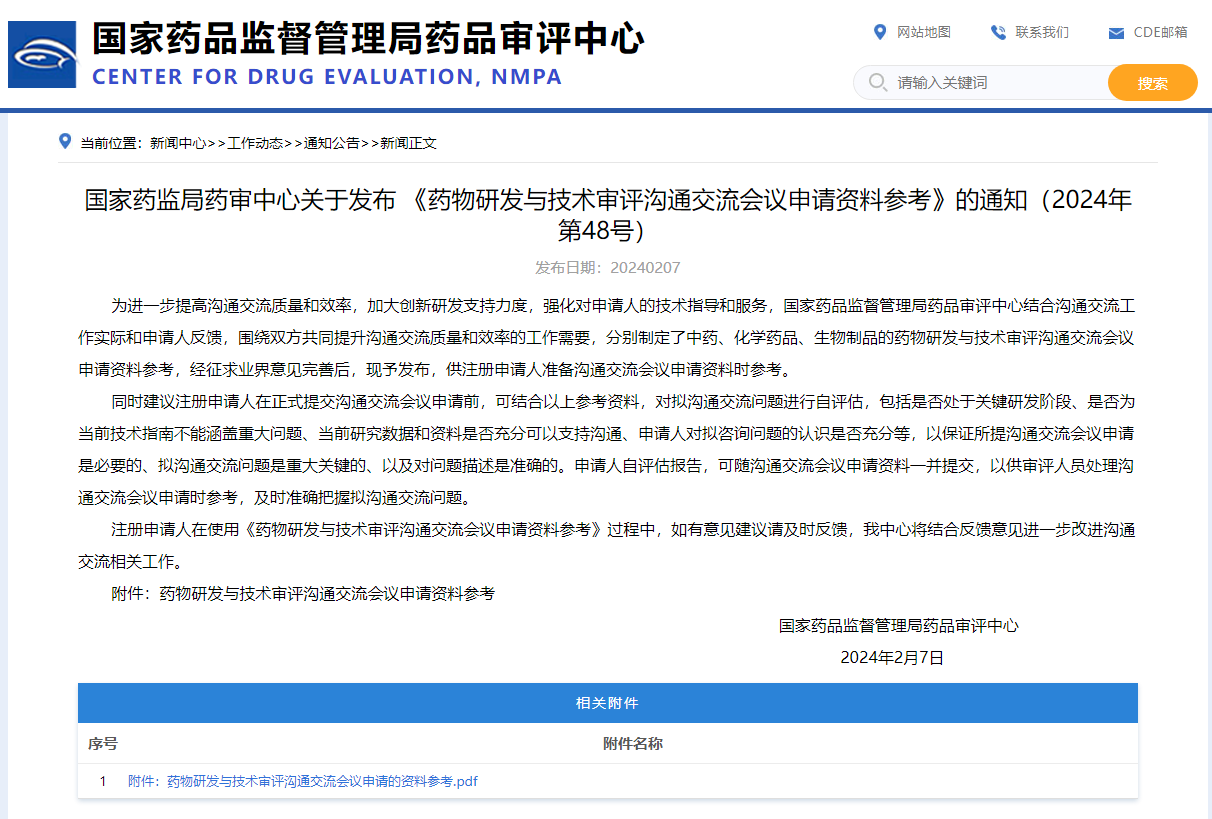Image resolution: width=1212 pixels, height=819 pixels.
Task: Click the 序号 column header
Action: point(102,744)
